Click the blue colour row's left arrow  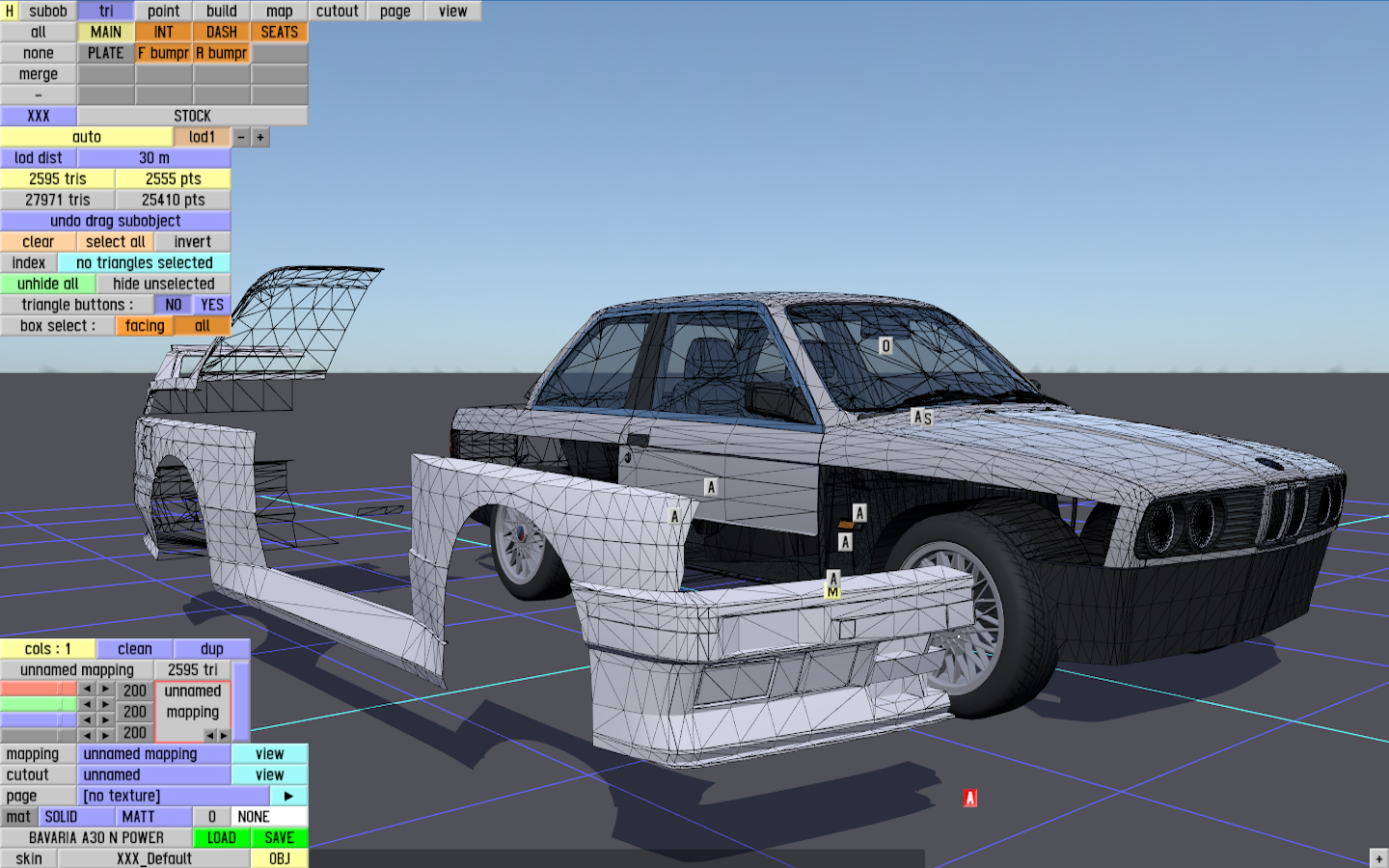[87, 719]
